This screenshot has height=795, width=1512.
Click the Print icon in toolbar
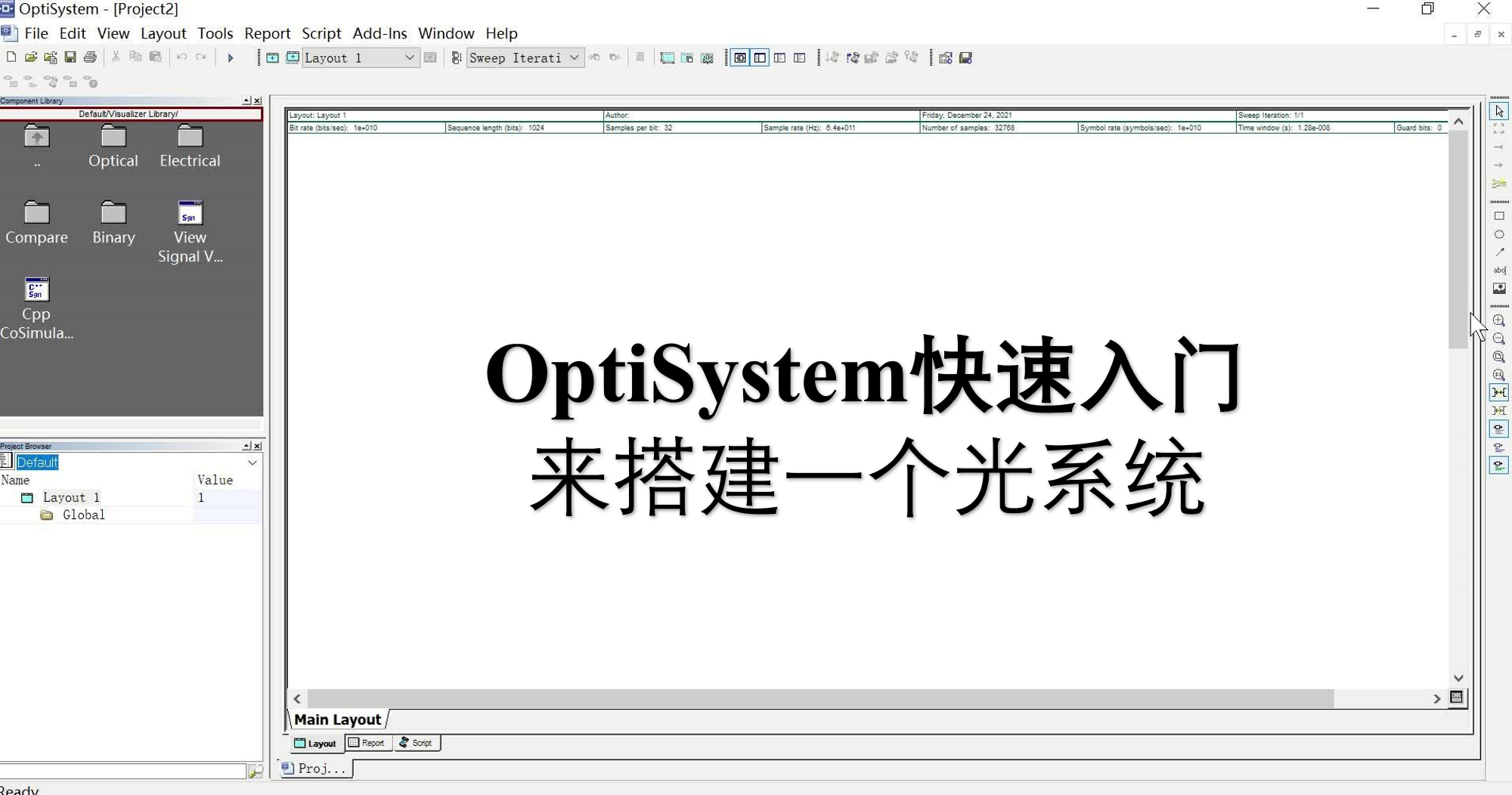pos(90,57)
